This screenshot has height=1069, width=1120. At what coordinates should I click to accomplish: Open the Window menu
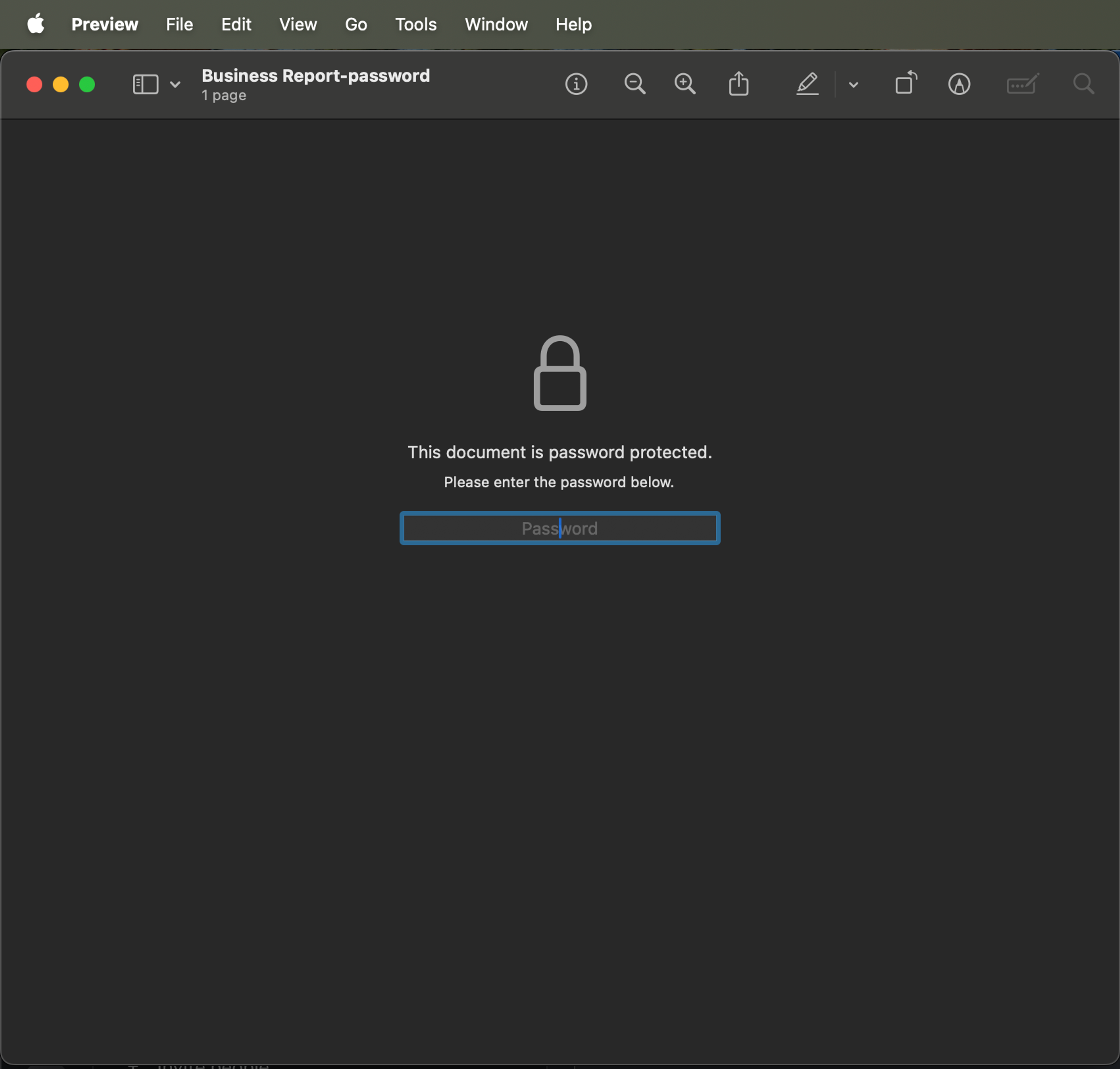pyautogui.click(x=496, y=25)
